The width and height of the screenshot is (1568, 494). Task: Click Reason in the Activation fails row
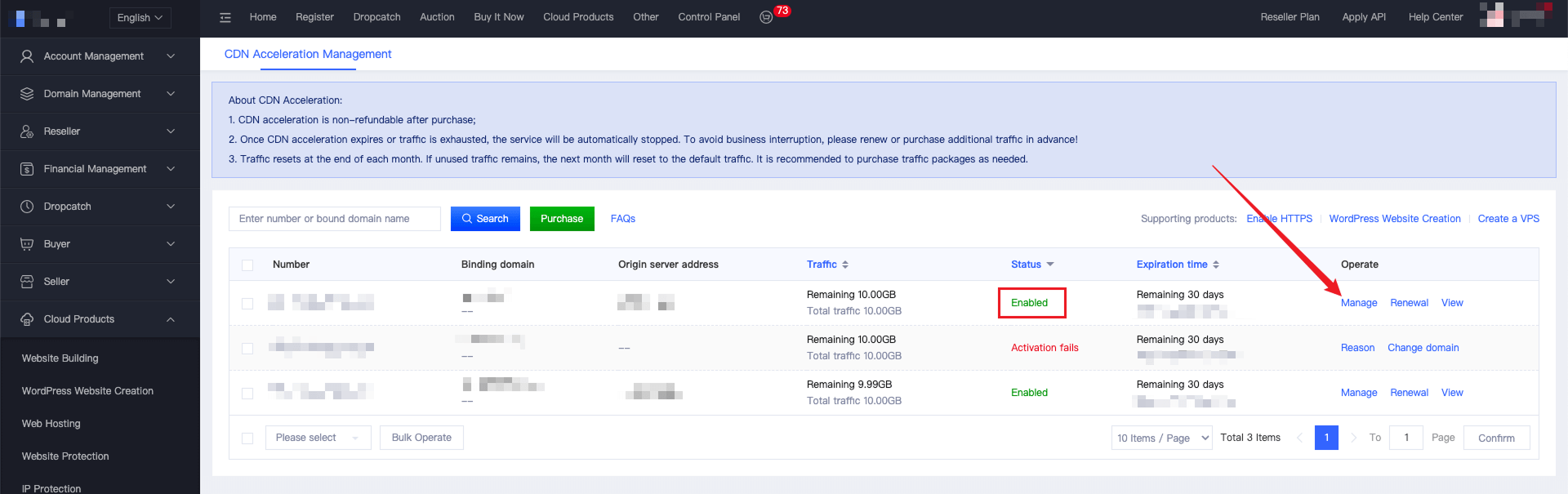coord(1357,348)
